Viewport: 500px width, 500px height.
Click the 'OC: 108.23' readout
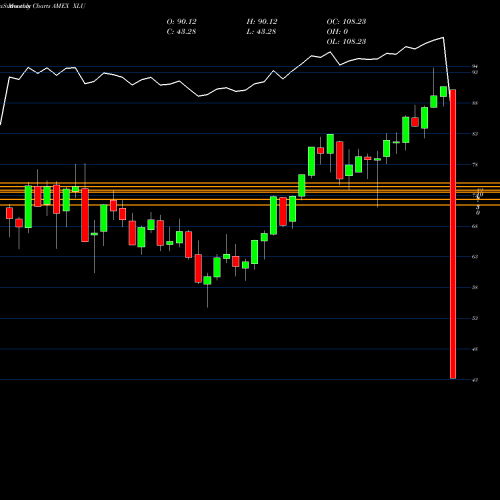click(346, 22)
